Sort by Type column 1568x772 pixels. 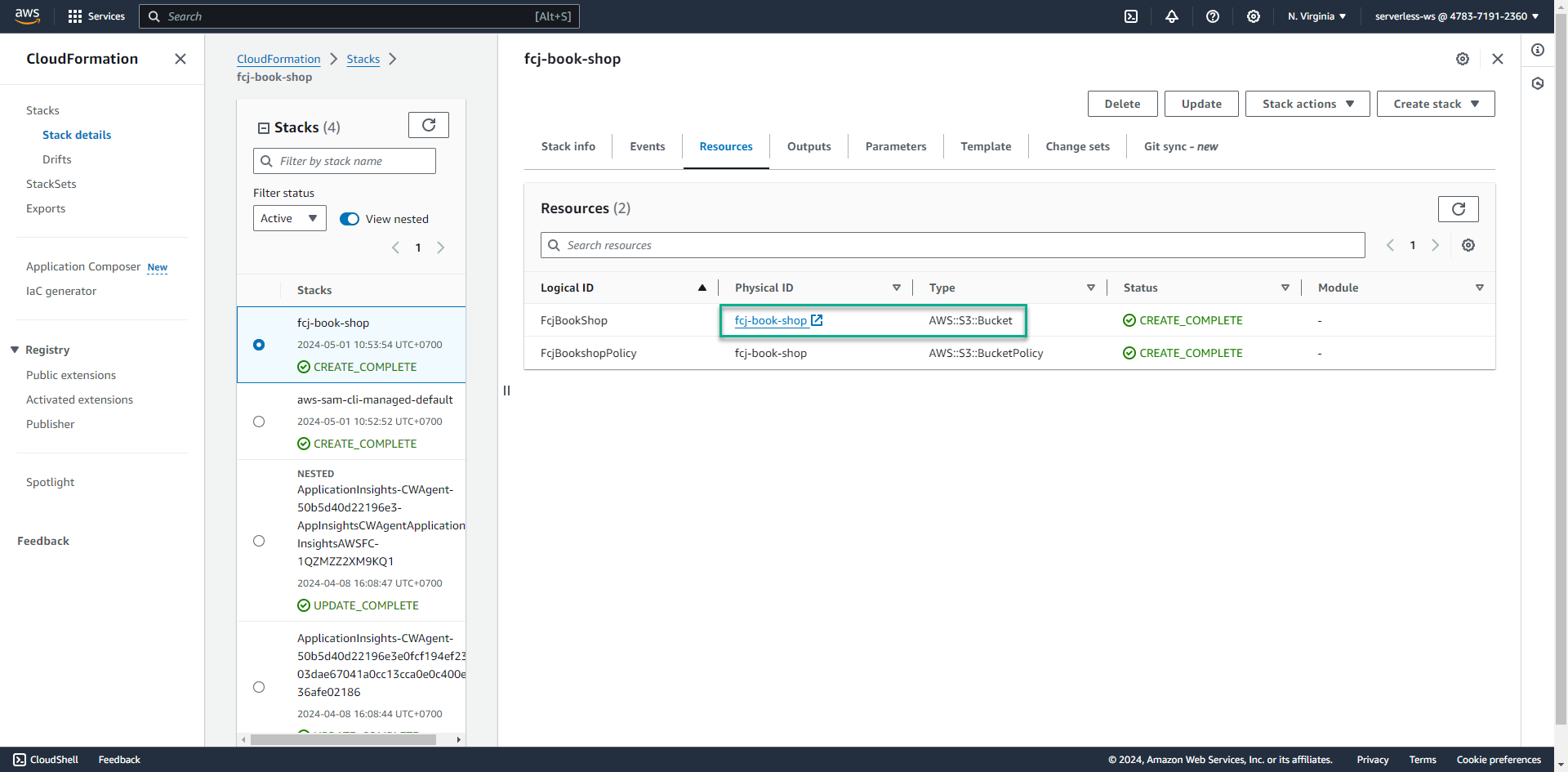click(1091, 288)
